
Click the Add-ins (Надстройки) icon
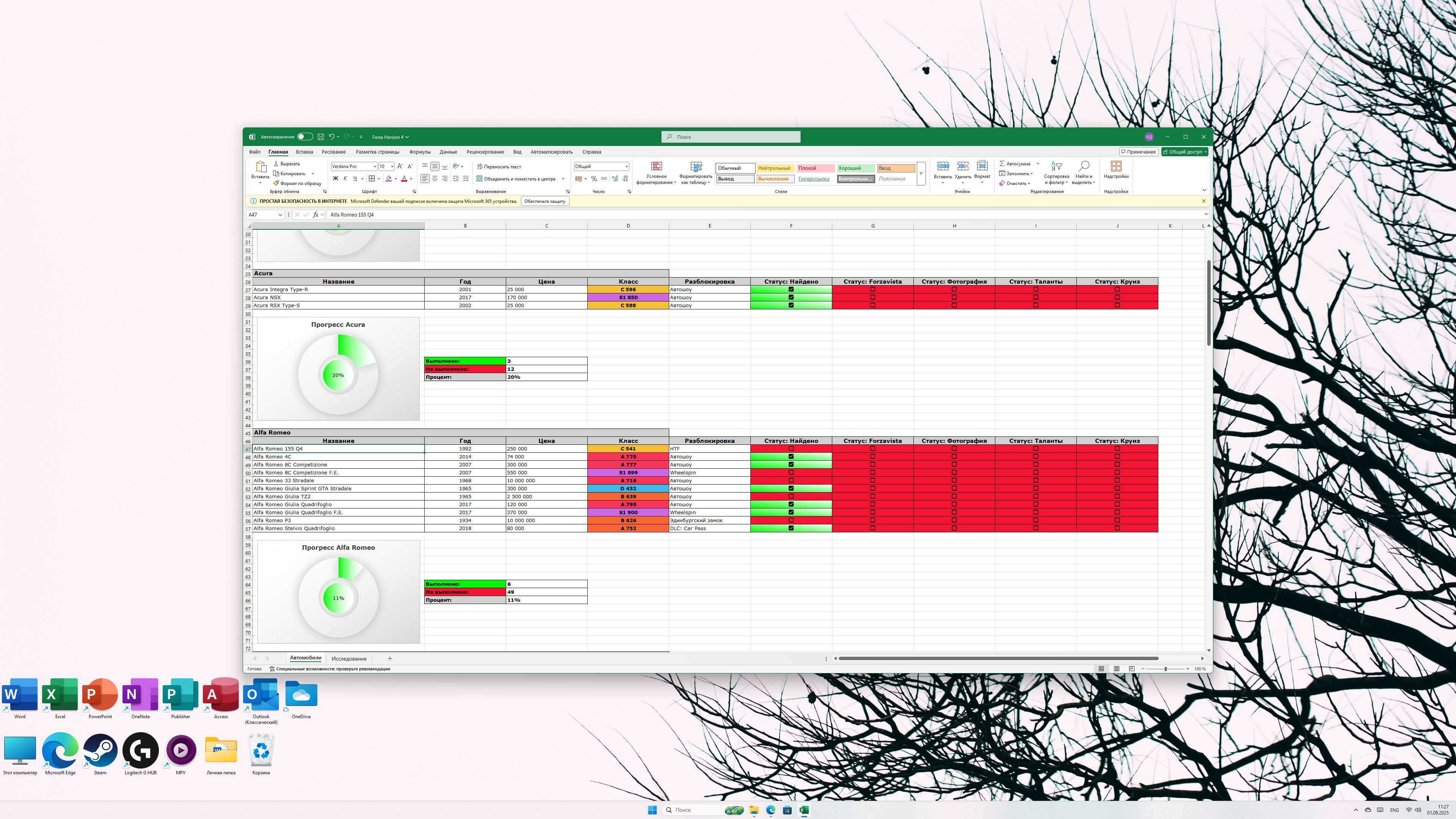[x=1116, y=166]
